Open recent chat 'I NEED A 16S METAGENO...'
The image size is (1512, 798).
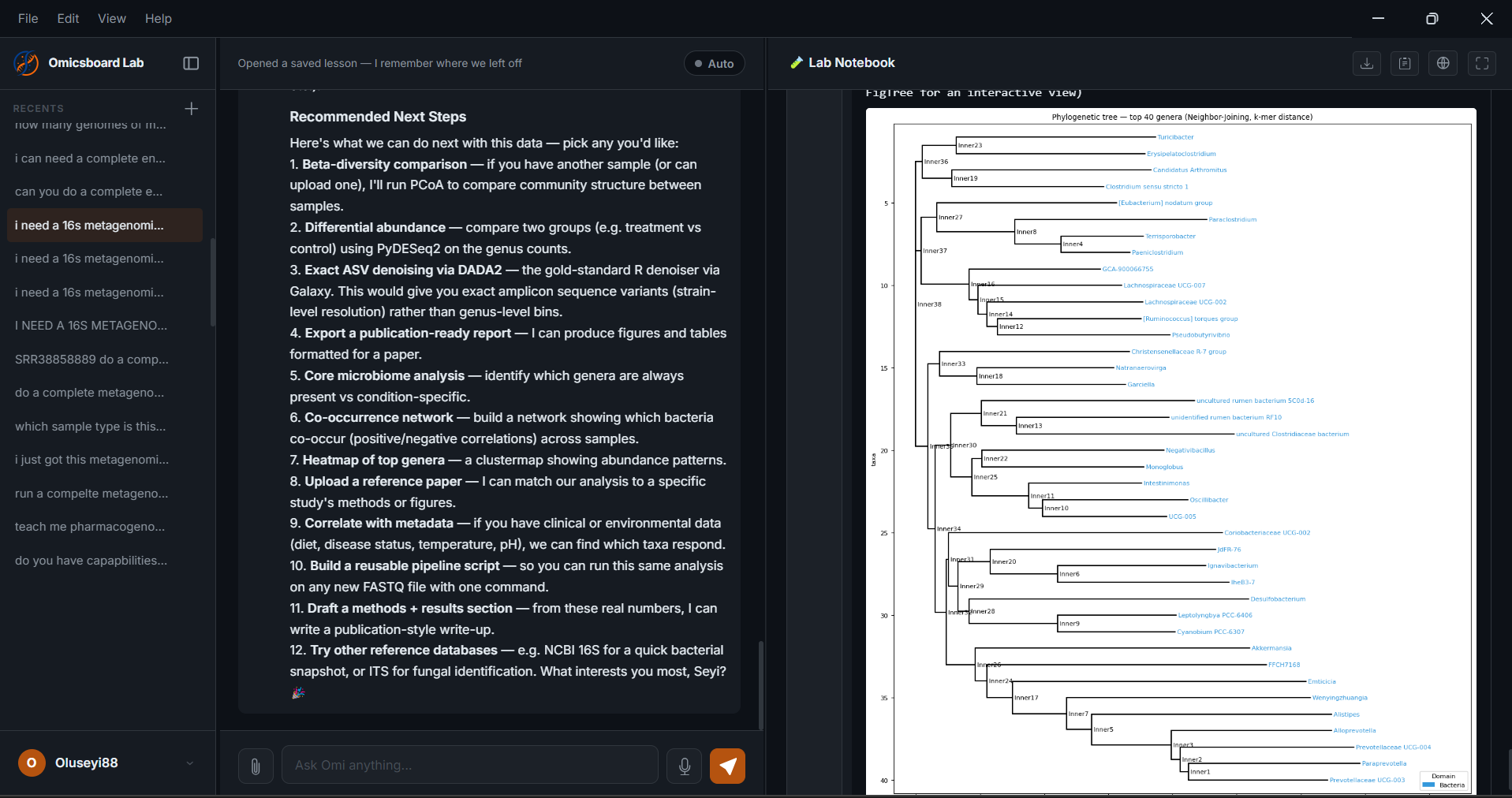(x=104, y=326)
